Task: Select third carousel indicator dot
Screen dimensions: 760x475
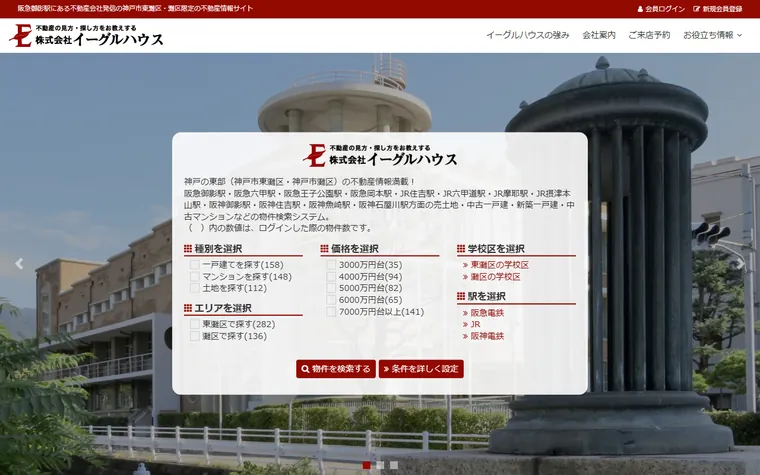Action: 394,465
